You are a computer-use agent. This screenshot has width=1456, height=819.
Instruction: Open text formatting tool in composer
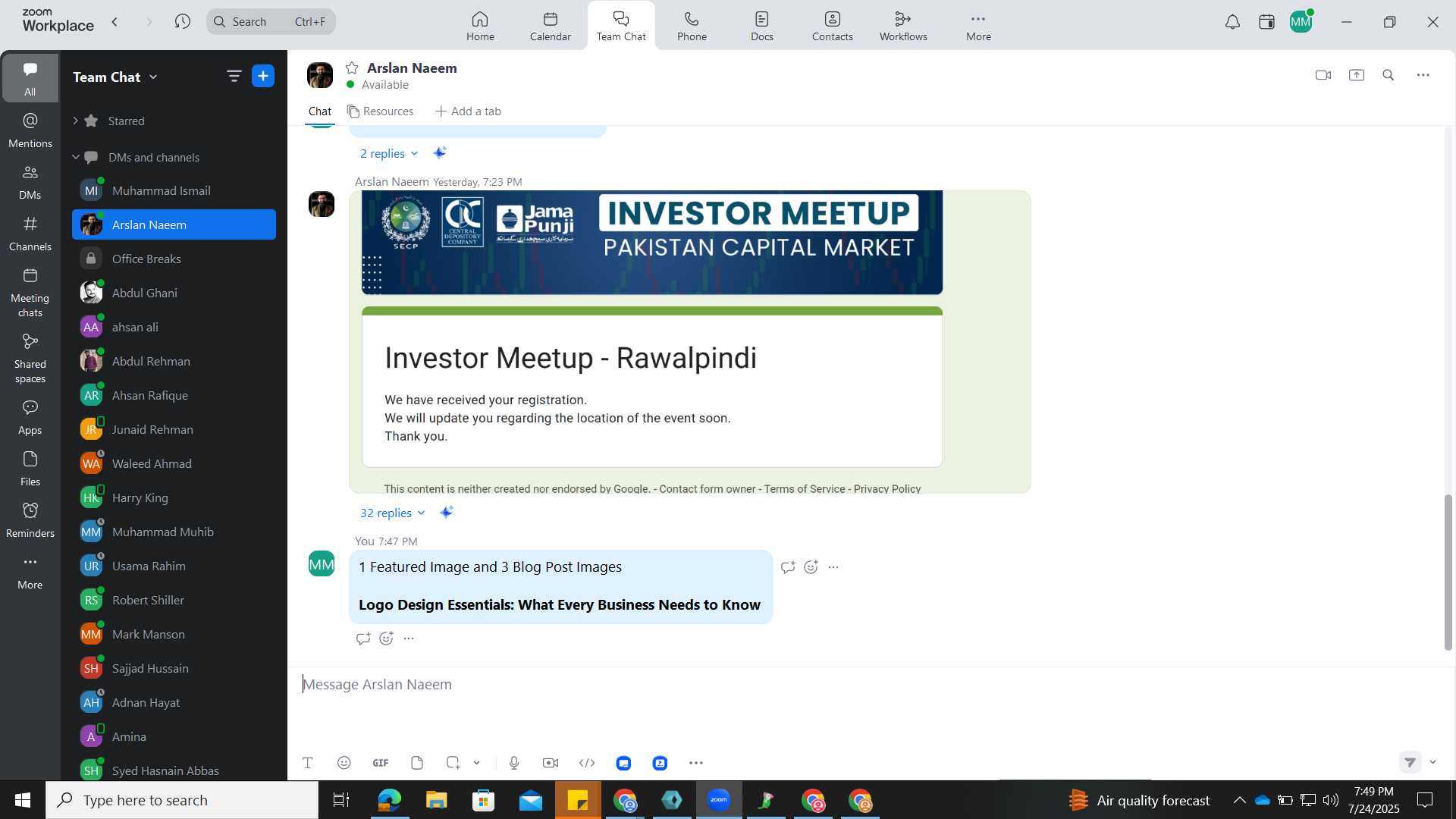pos(308,763)
